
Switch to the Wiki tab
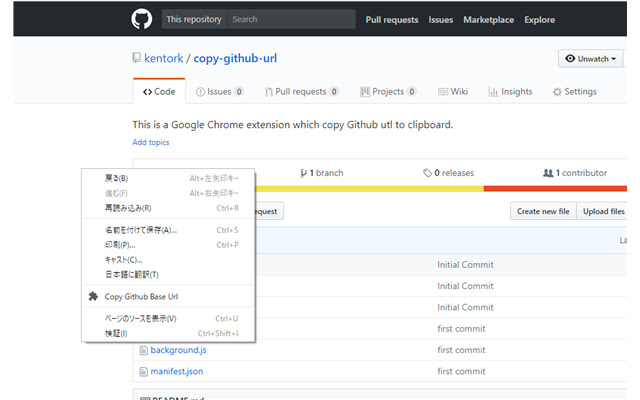pos(453,91)
